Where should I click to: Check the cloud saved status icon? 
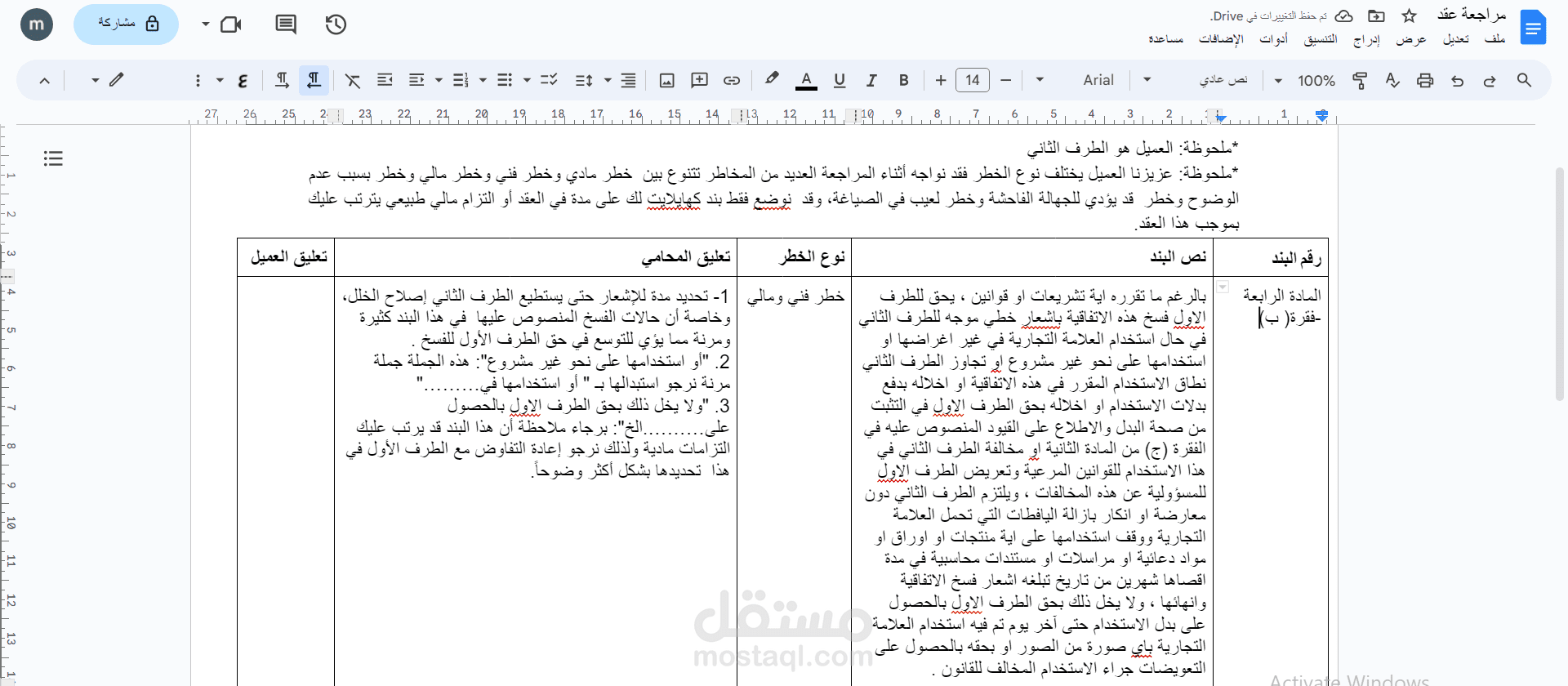click(x=1344, y=16)
